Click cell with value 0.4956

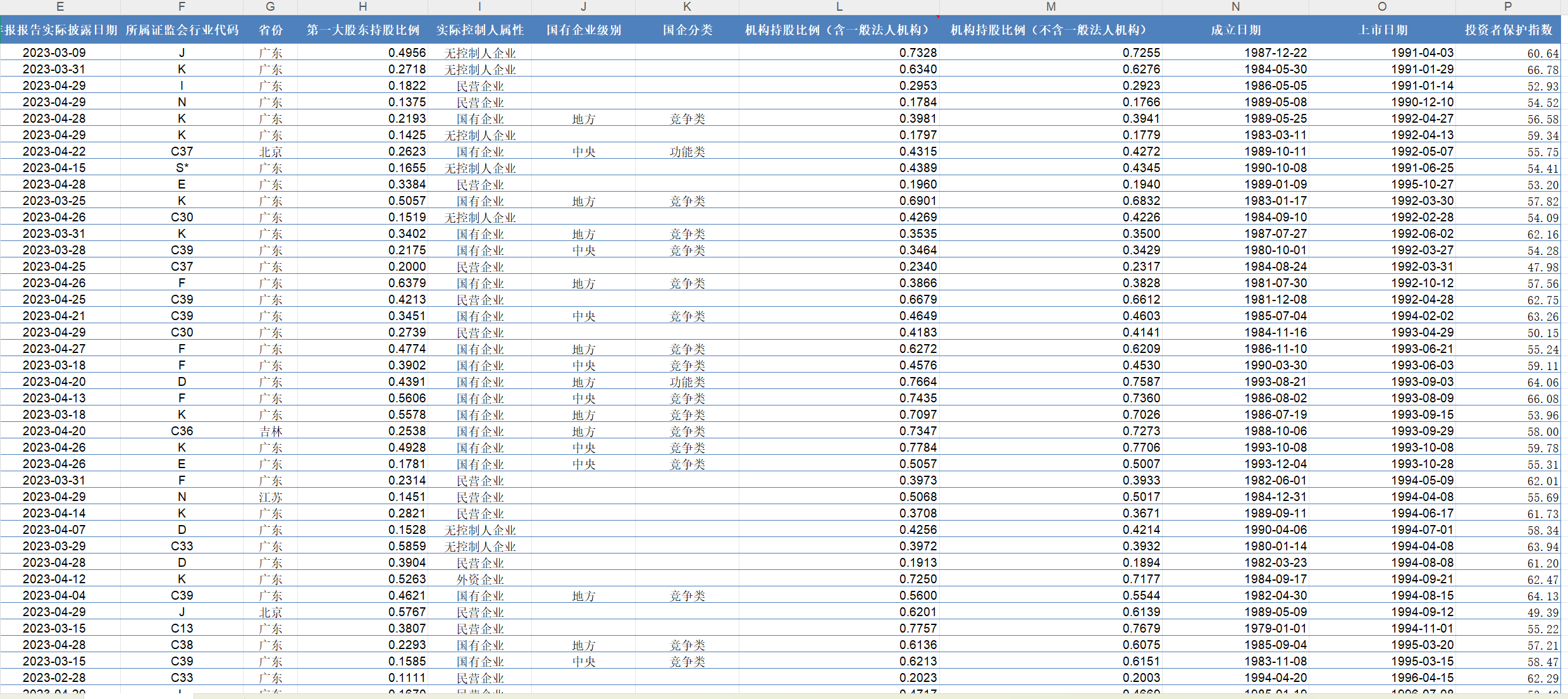(407, 53)
